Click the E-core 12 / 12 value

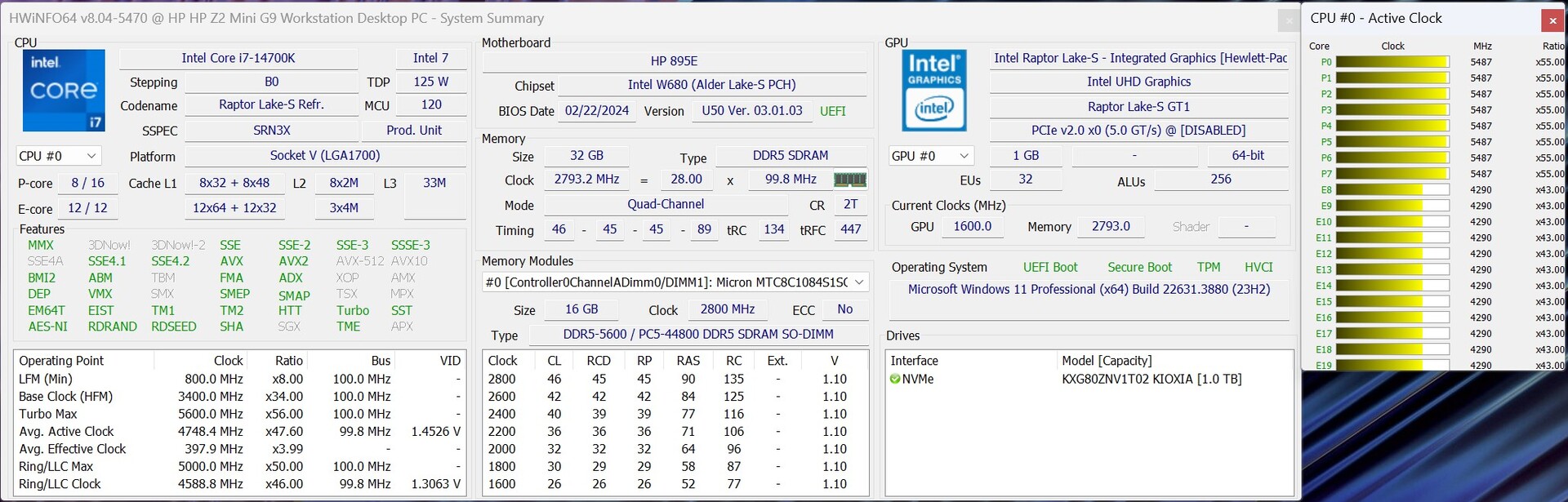(x=87, y=208)
